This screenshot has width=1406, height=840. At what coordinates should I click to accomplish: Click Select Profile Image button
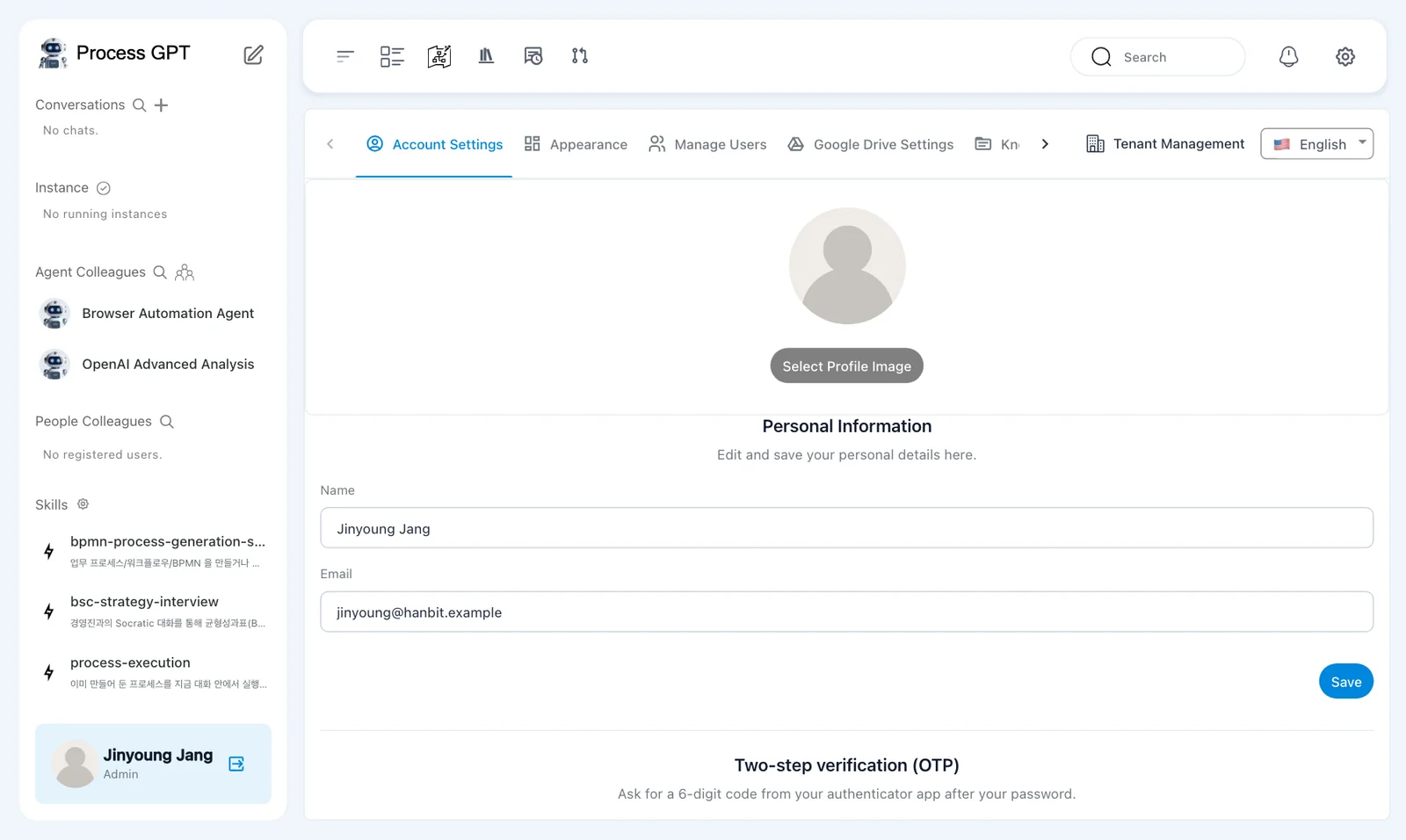pos(847,366)
